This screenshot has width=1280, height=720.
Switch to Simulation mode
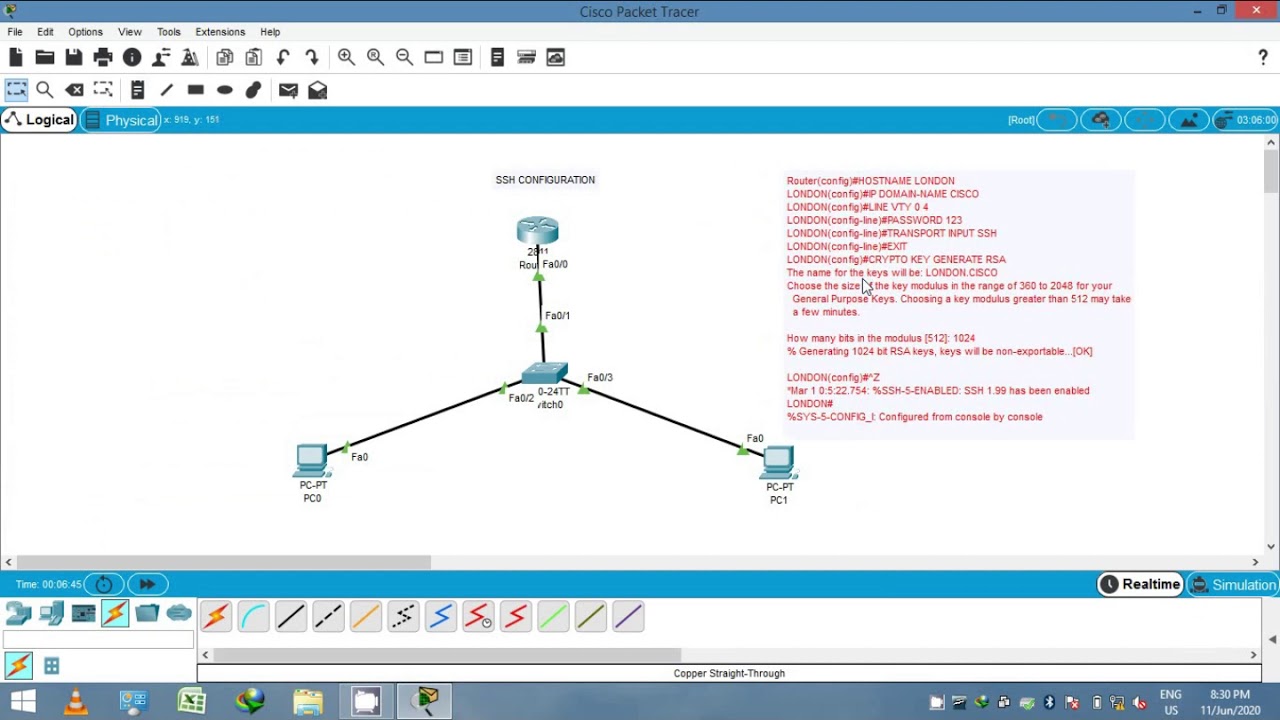click(1233, 584)
